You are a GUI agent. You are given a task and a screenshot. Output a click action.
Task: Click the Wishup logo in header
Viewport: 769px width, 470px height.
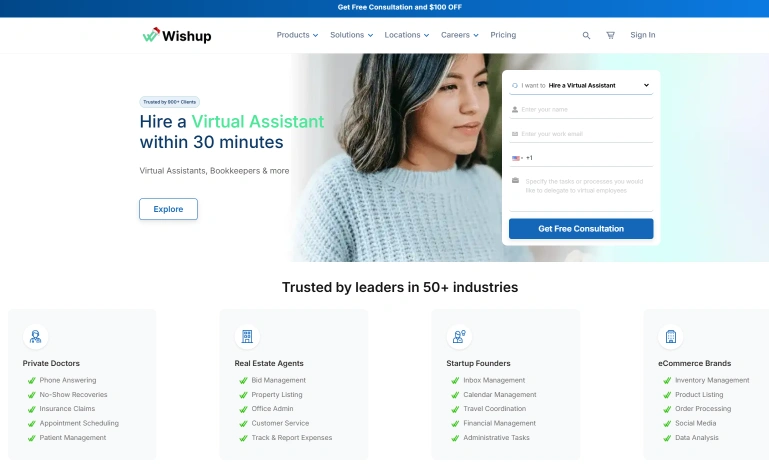point(176,35)
